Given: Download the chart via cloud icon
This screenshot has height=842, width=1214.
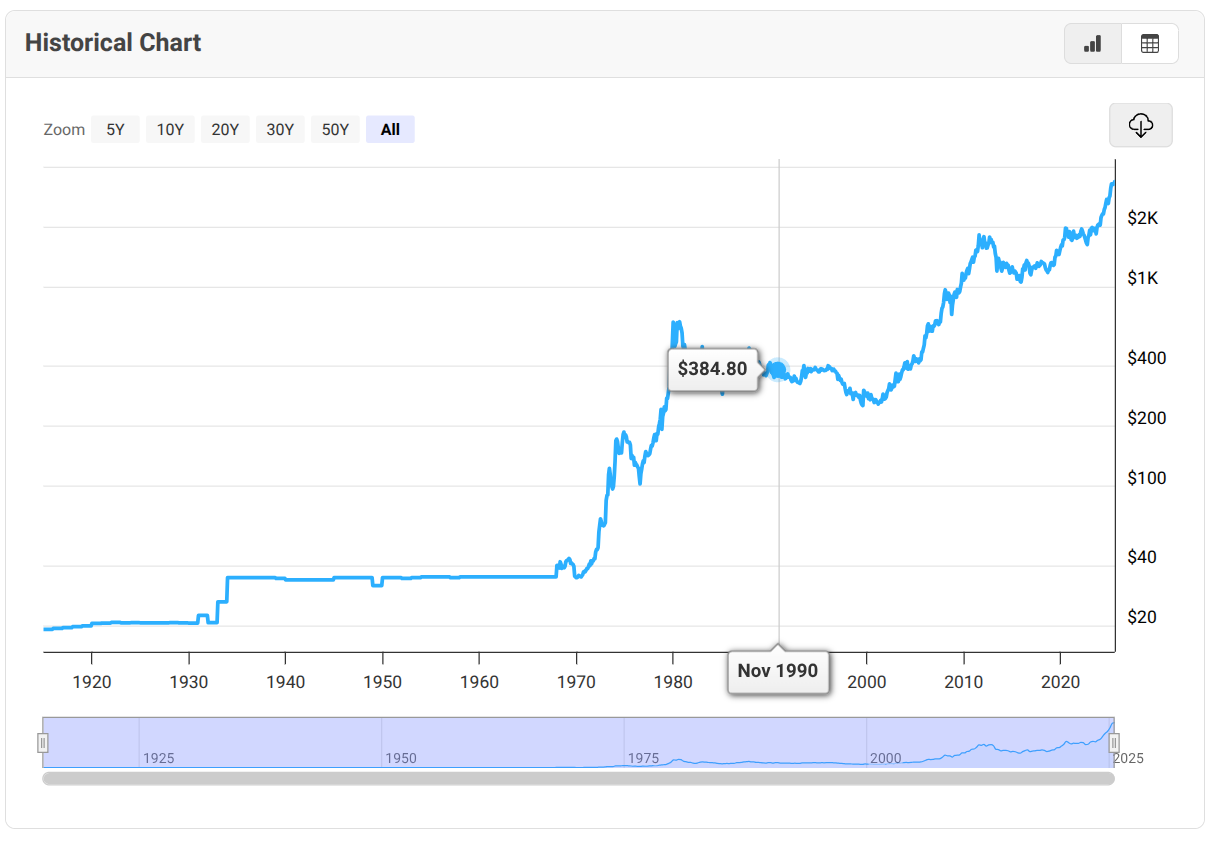Looking at the screenshot, I should pos(1140,125).
